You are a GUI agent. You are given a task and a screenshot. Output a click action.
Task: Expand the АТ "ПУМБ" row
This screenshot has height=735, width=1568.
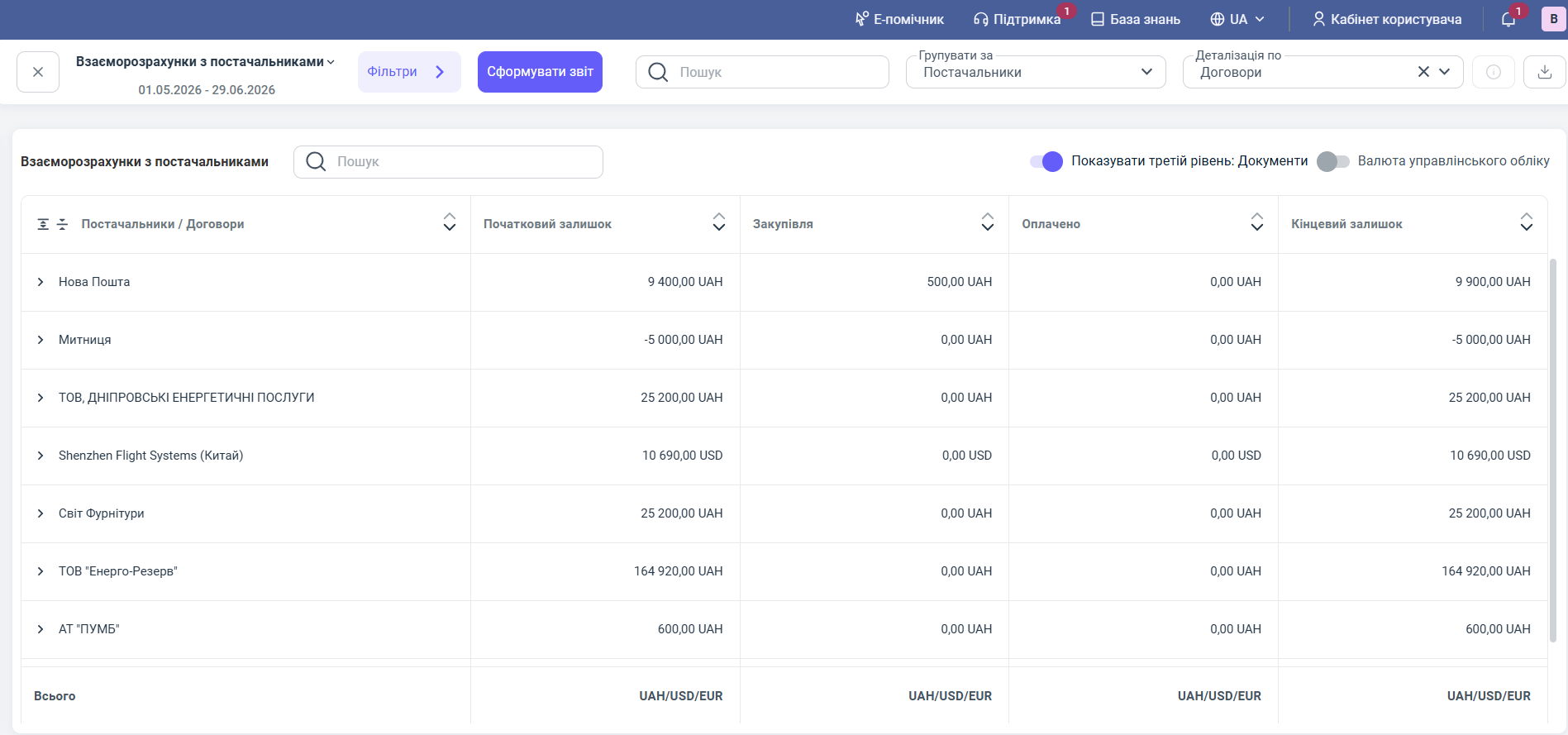coord(41,629)
